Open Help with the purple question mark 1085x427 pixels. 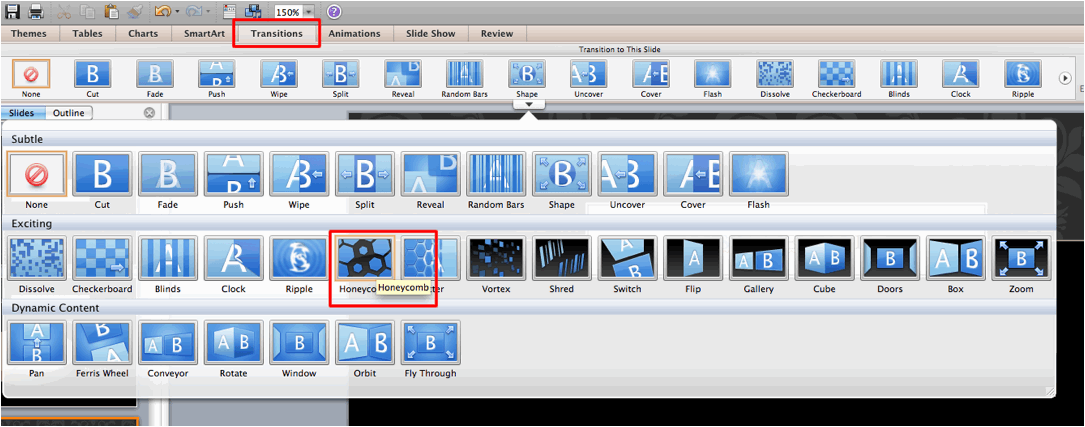(x=333, y=12)
